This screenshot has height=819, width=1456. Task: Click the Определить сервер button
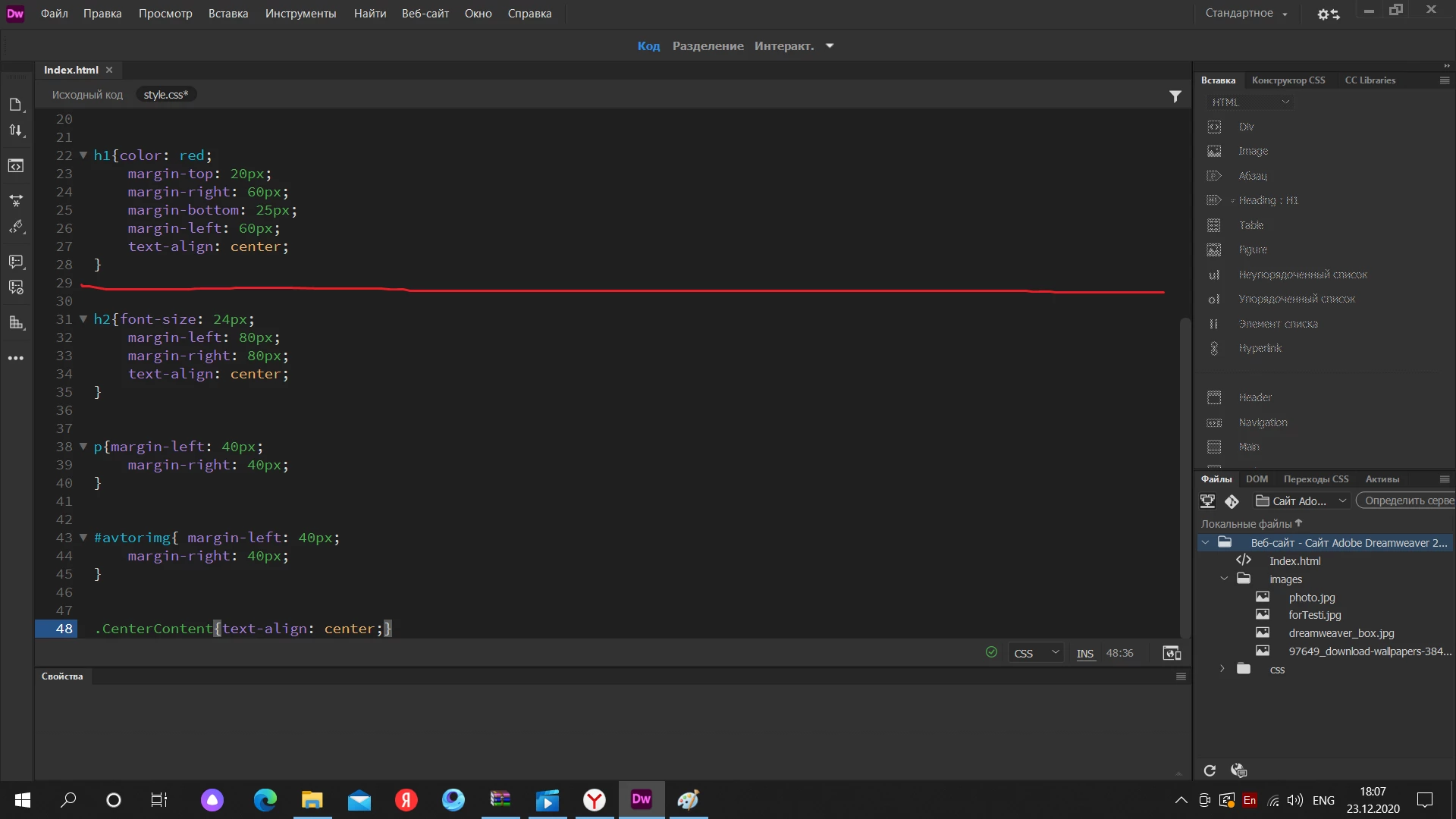tap(1407, 500)
